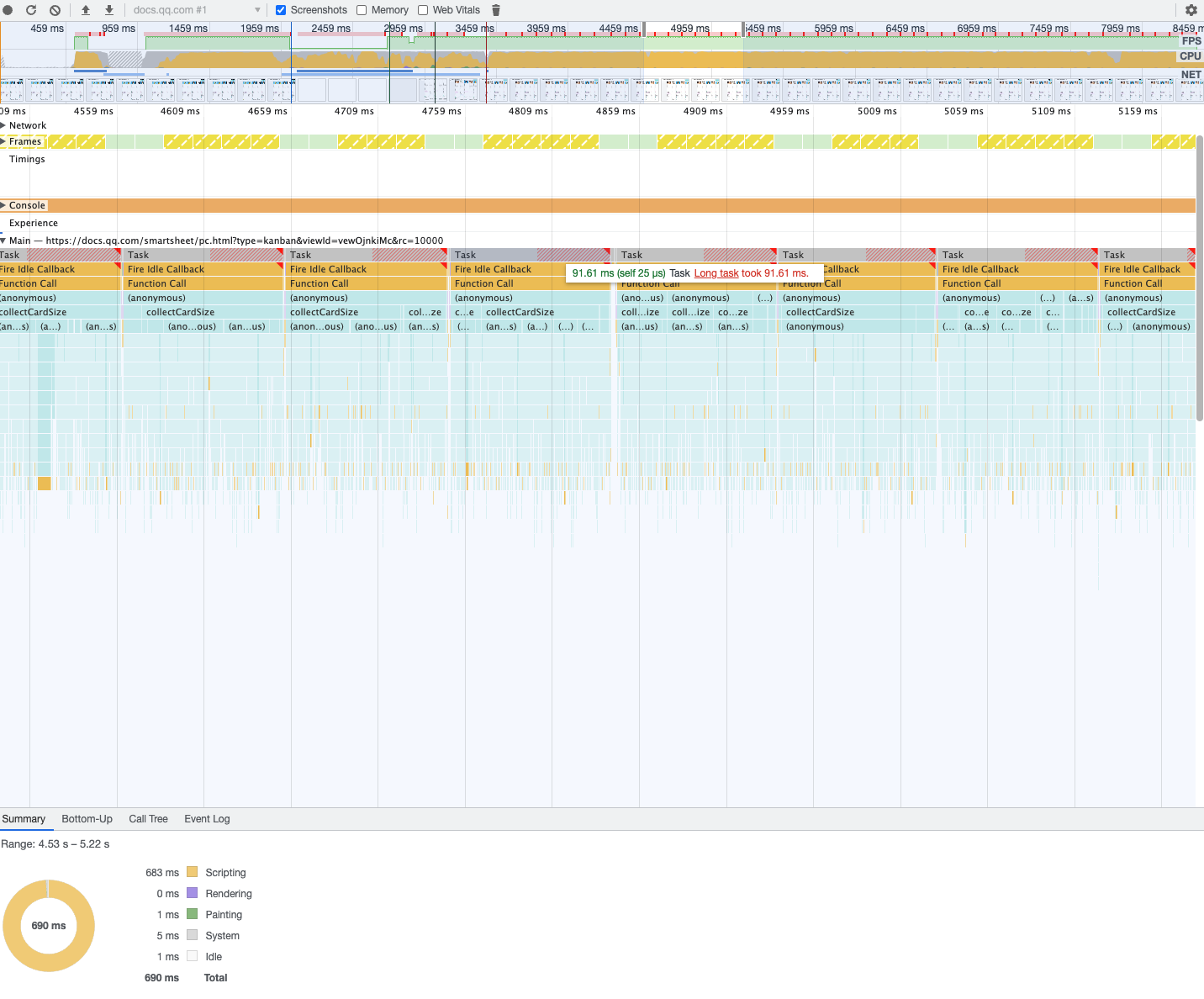Enable the Memory checkbox
1204x999 pixels.
[x=362, y=10]
